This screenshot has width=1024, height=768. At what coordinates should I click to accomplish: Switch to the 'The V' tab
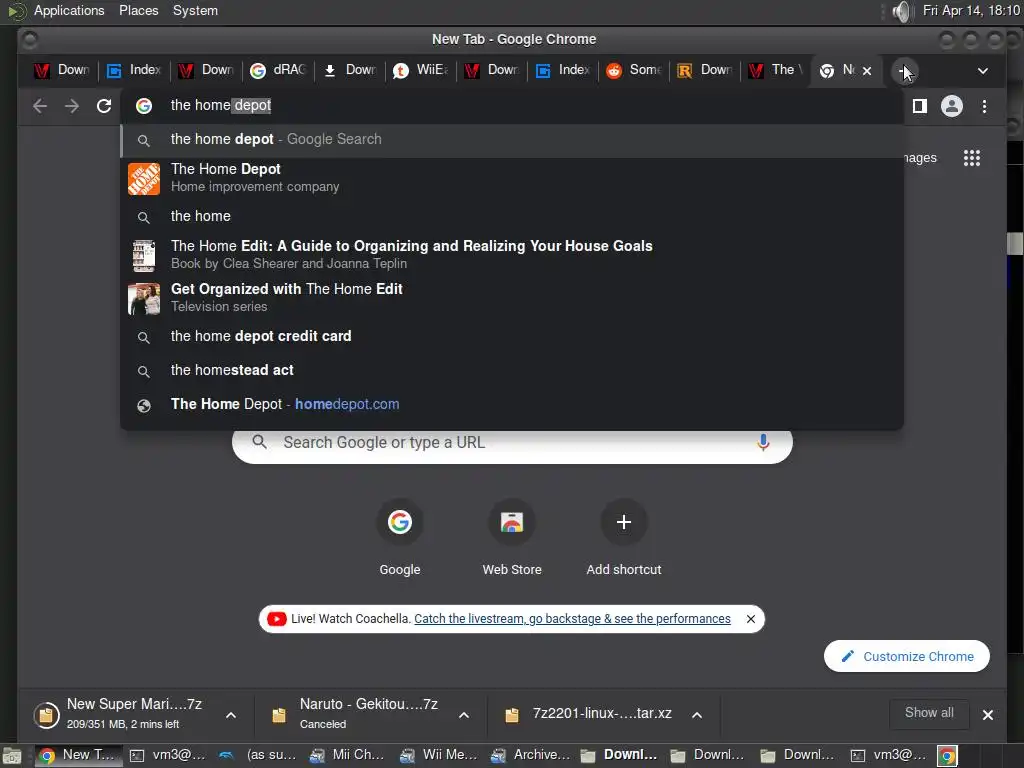776,70
